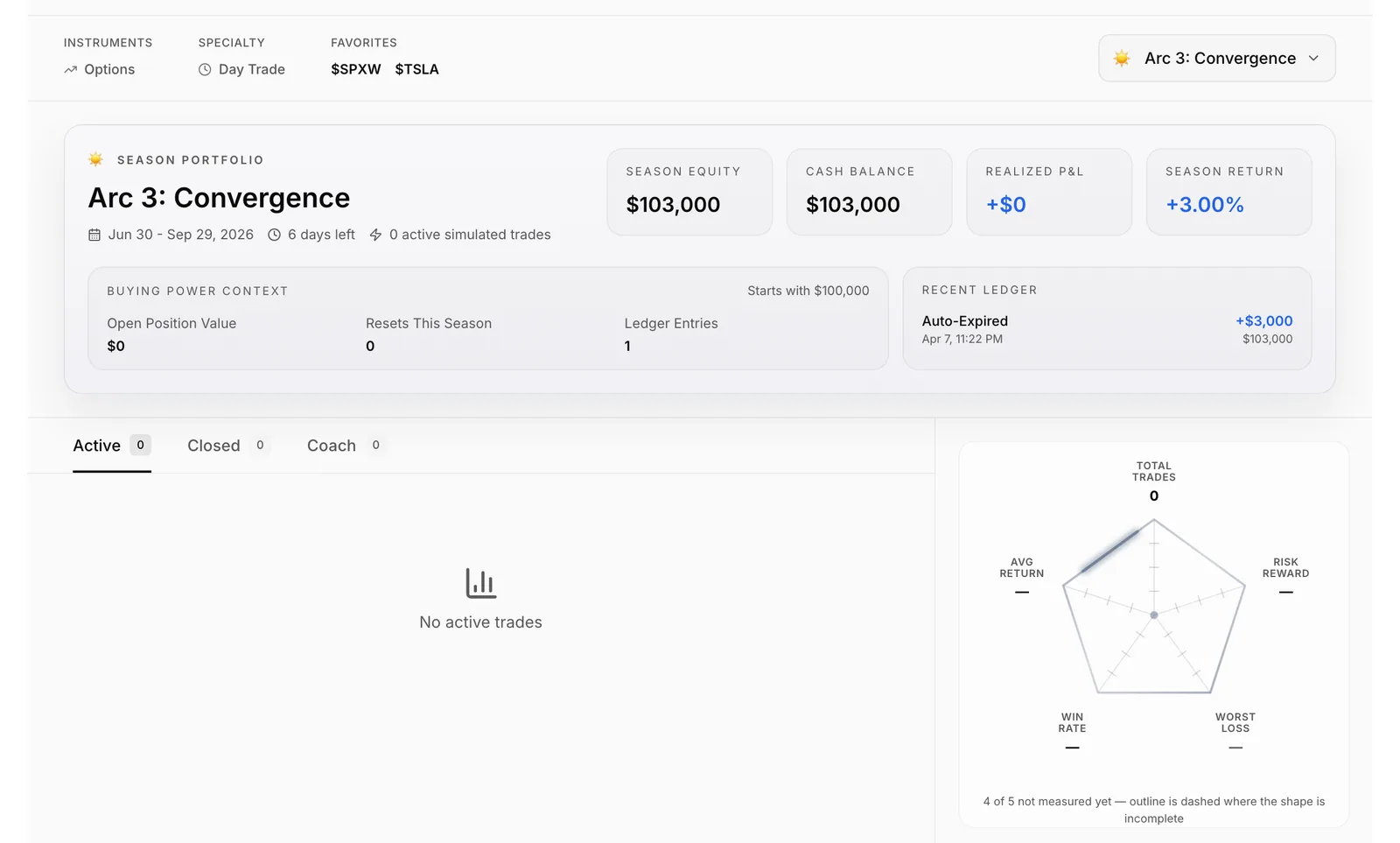Screen dimensions: 1400x843
Task: Click the Apr 7, 11:22 PM timestamp
Action: coord(962,339)
